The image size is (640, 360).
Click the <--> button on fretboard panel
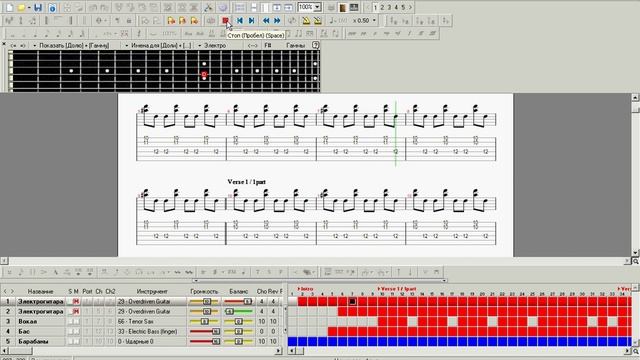point(253,45)
